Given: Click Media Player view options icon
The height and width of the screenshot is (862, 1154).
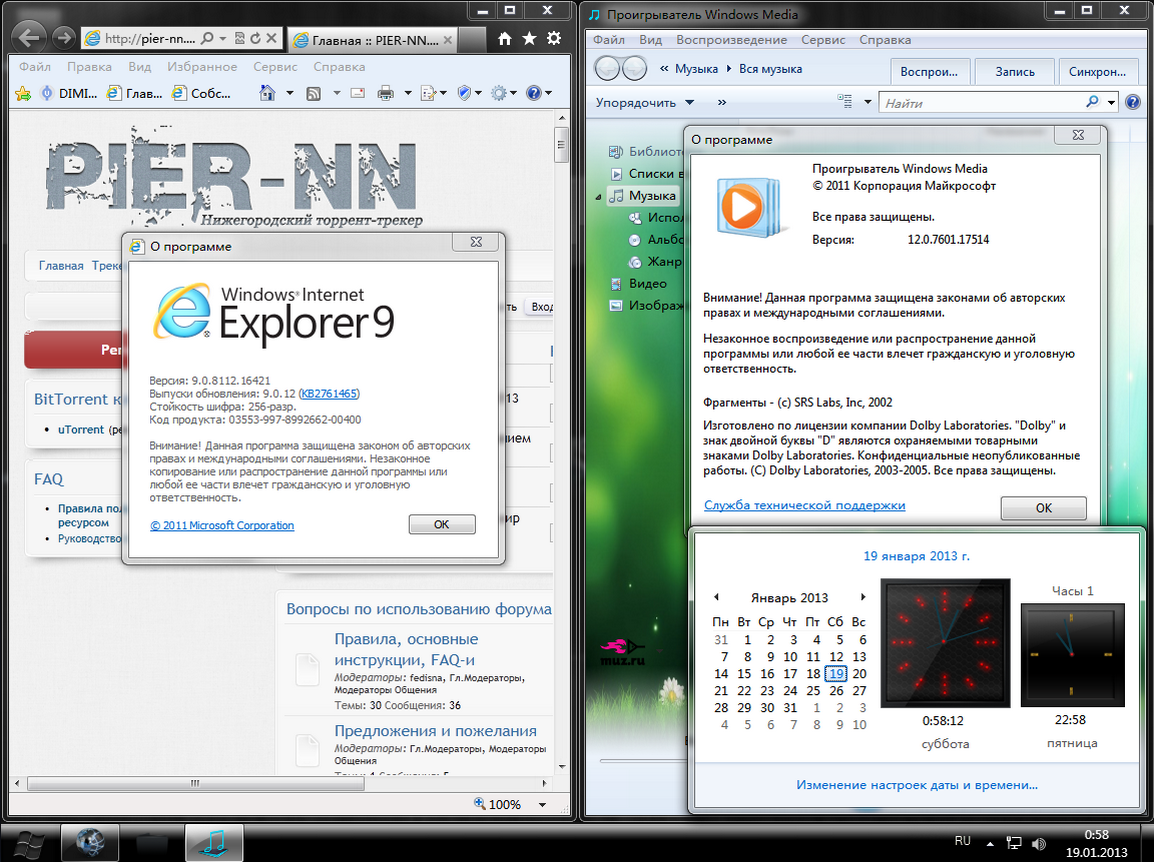Looking at the screenshot, I should [x=845, y=102].
